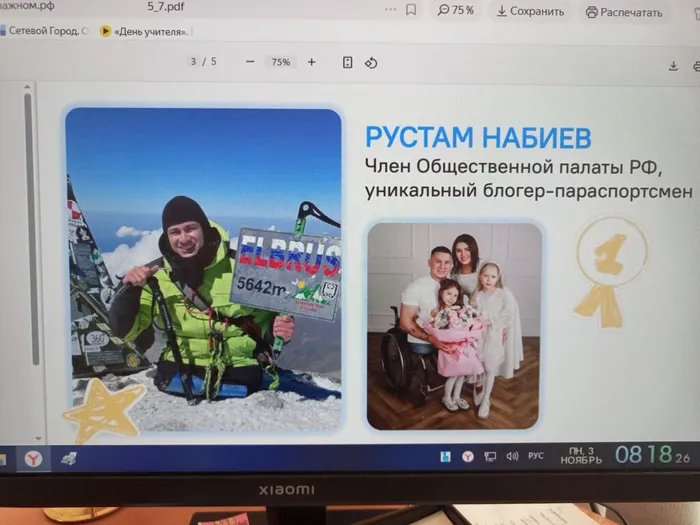Open the Сетевой Город bookmark
This screenshot has width=700, height=525.
pos(45,31)
